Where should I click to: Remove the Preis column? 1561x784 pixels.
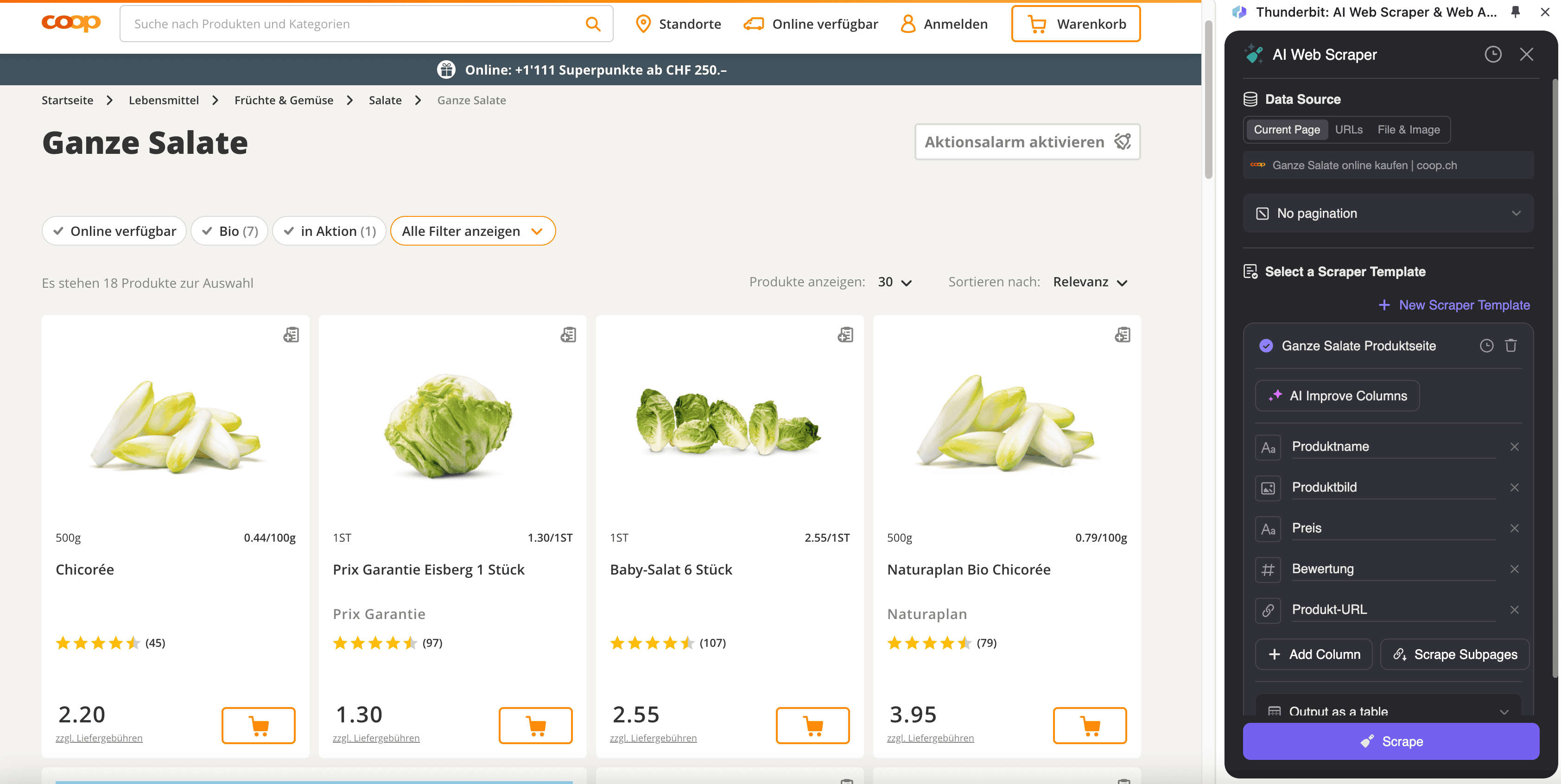1514,528
